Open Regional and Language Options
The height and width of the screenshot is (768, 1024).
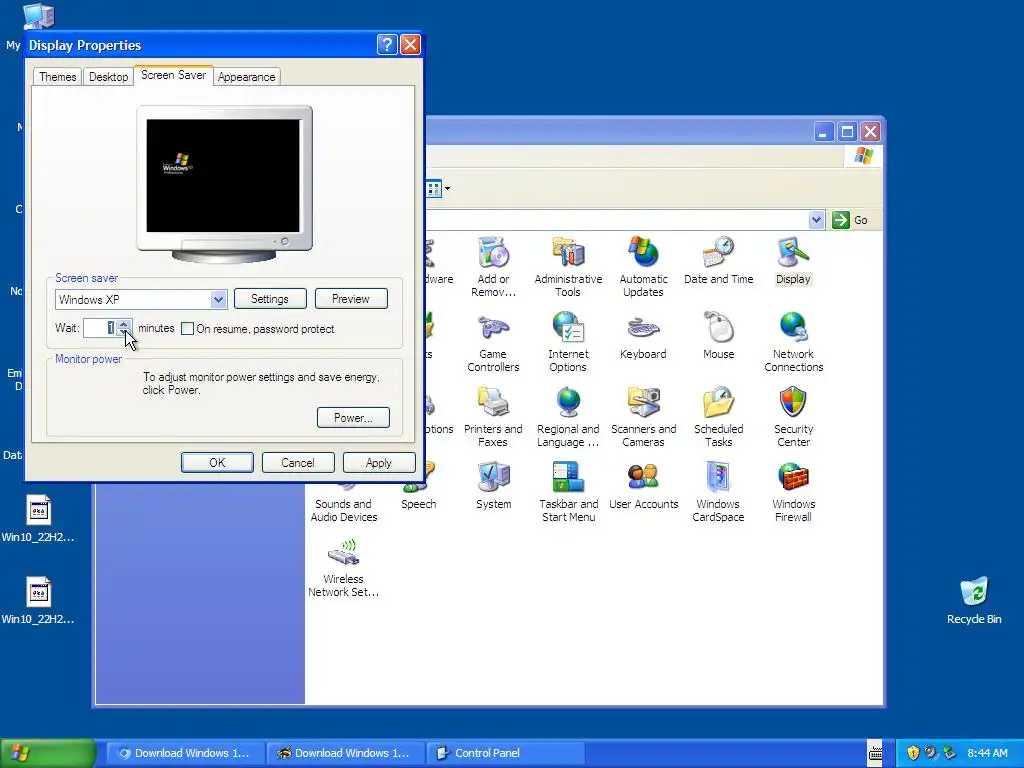pos(568,417)
